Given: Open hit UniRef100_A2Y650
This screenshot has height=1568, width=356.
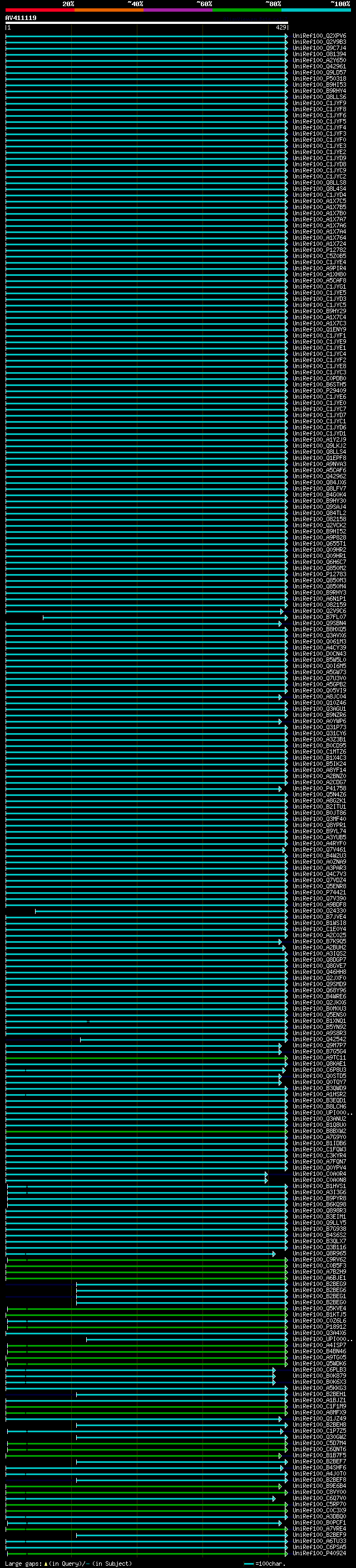Looking at the screenshot, I should pyautogui.click(x=319, y=60).
